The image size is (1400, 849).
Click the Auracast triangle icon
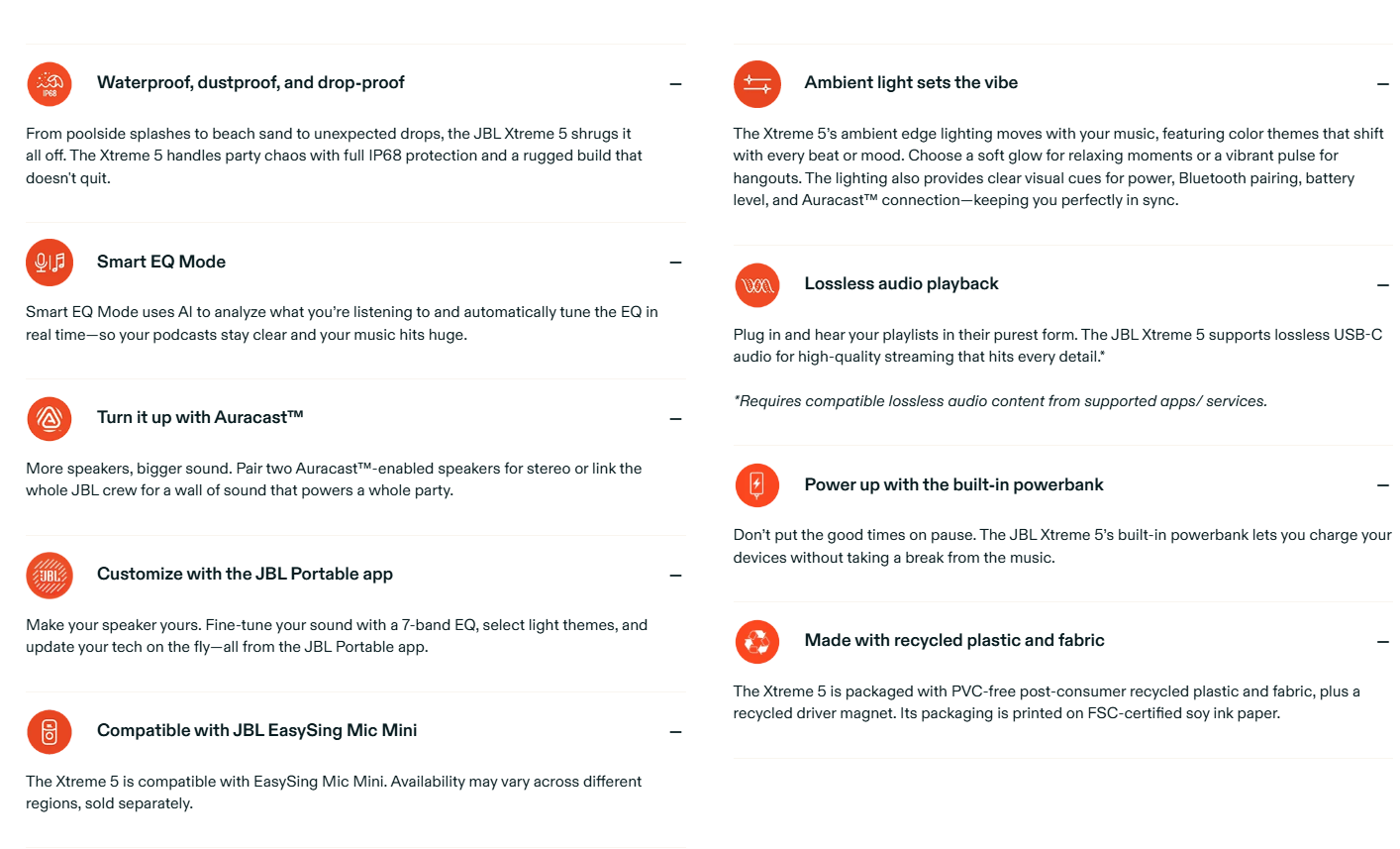click(50, 419)
